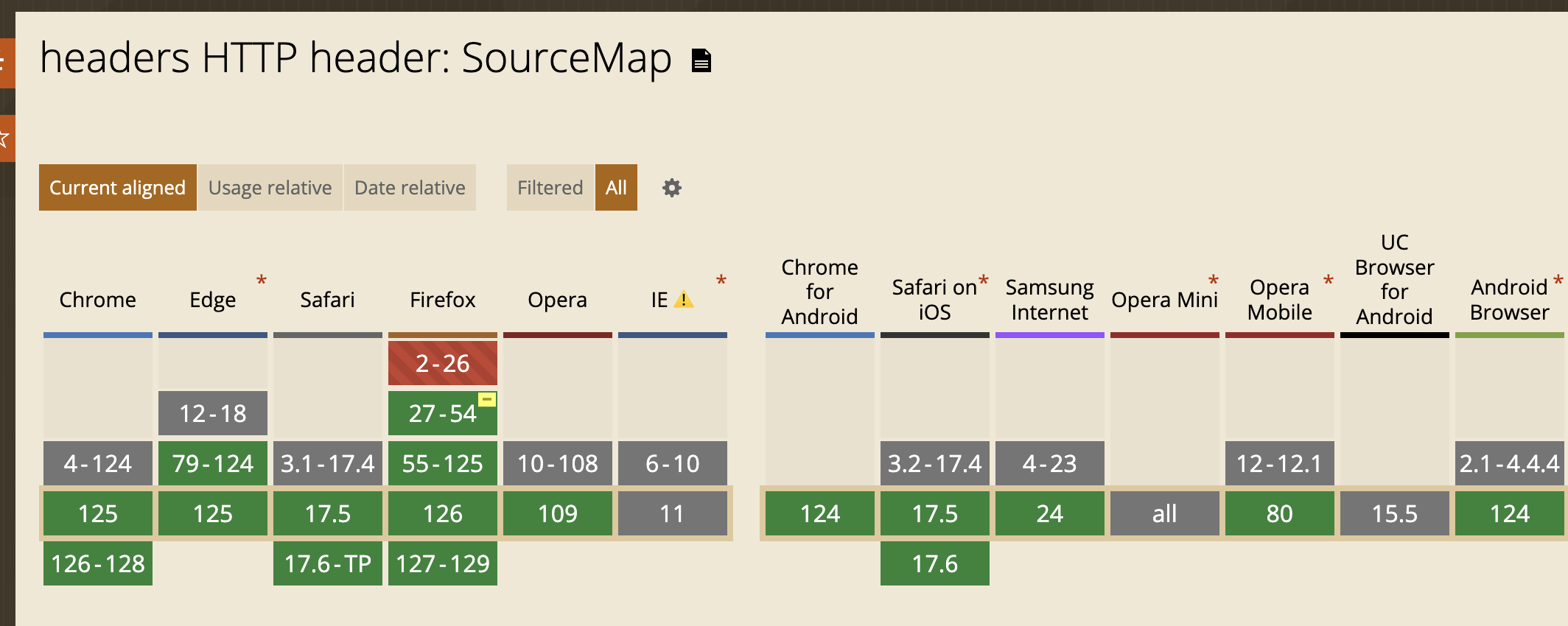Switch to Usage relative view
The height and width of the screenshot is (626, 1568).
click(x=270, y=188)
